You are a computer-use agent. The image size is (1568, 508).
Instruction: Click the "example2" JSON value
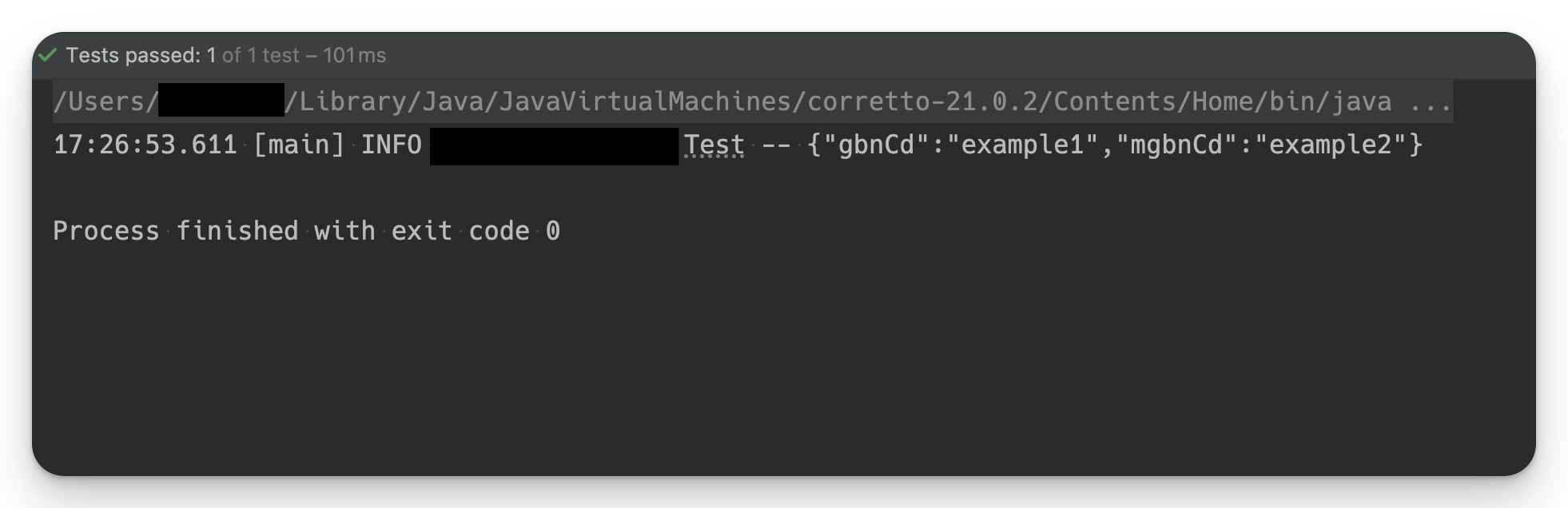pyautogui.click(x=1330, y=145)
